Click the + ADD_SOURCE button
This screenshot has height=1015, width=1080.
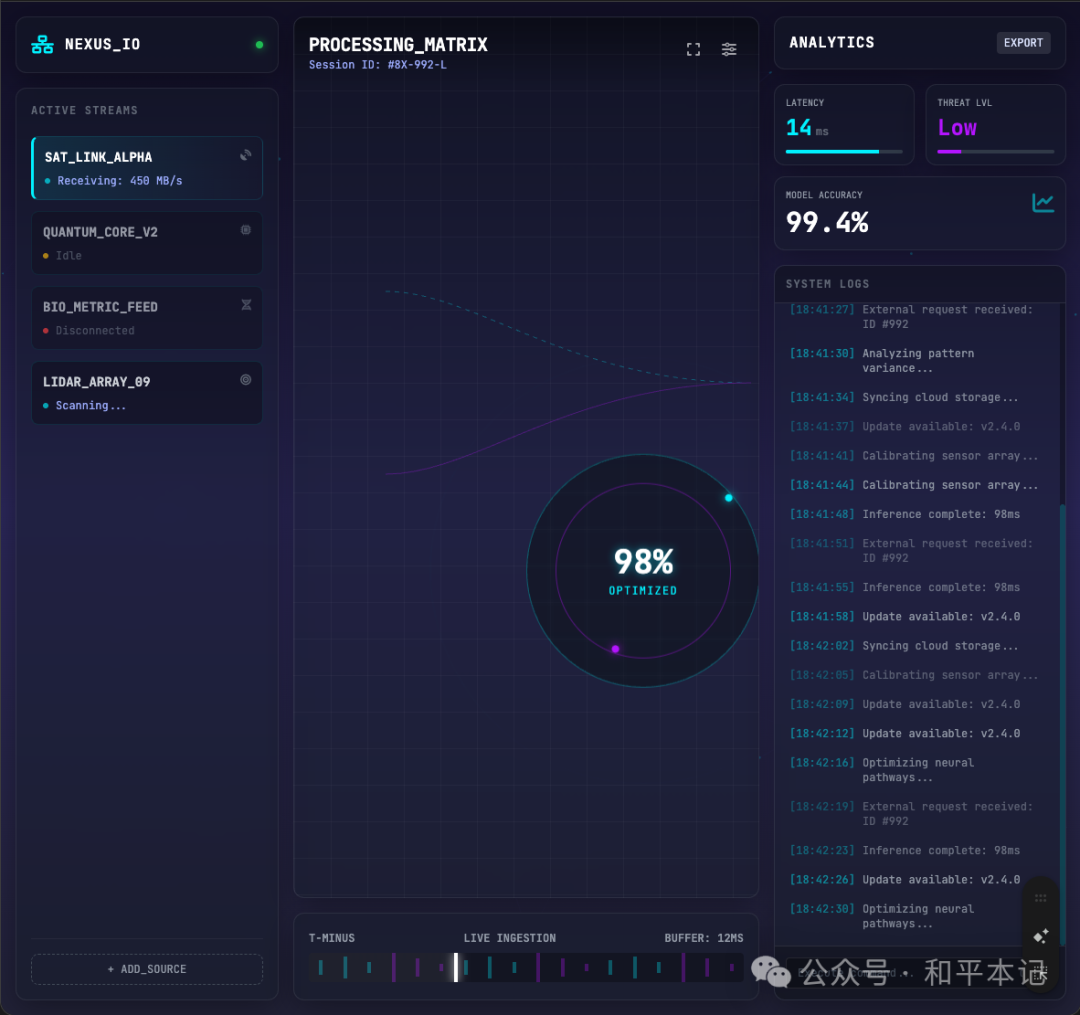click(147, 969)
